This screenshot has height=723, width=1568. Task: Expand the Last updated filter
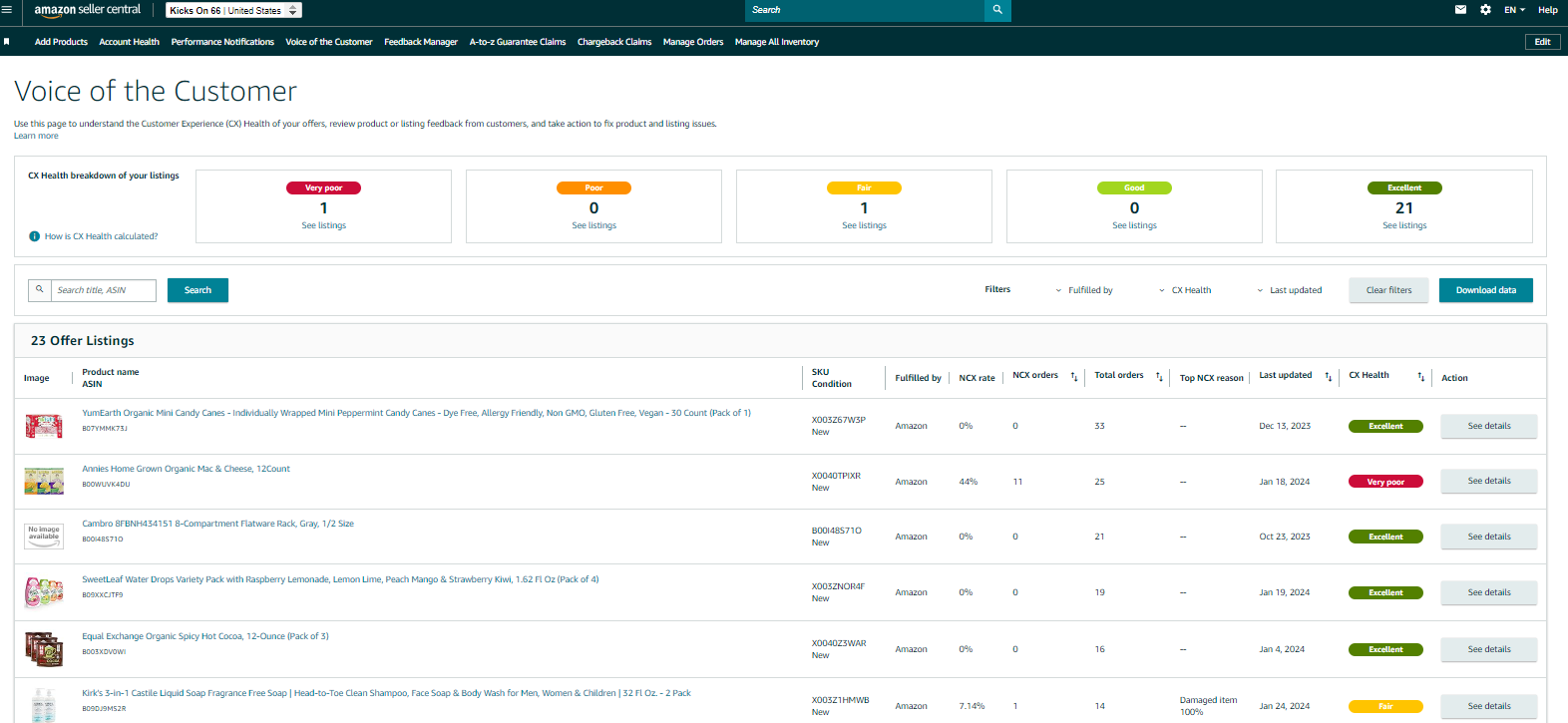point(1290,290)
